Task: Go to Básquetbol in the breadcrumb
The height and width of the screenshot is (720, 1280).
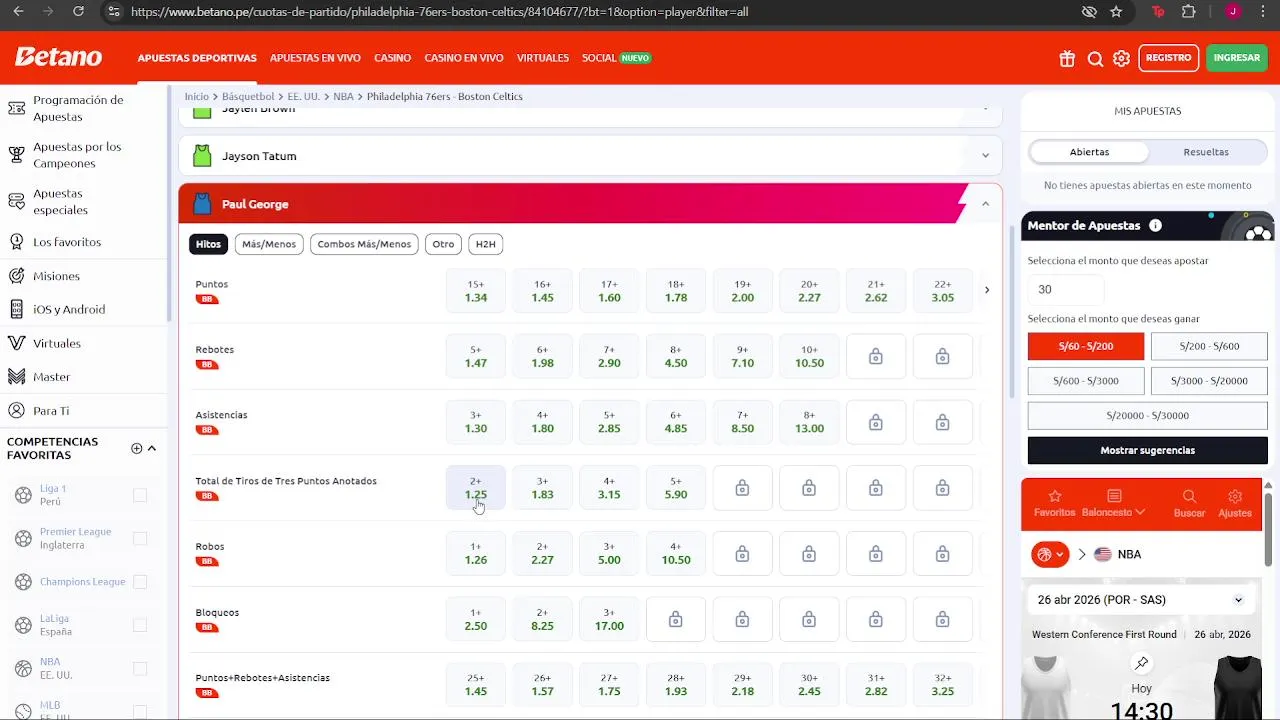Action: point(248,96)
